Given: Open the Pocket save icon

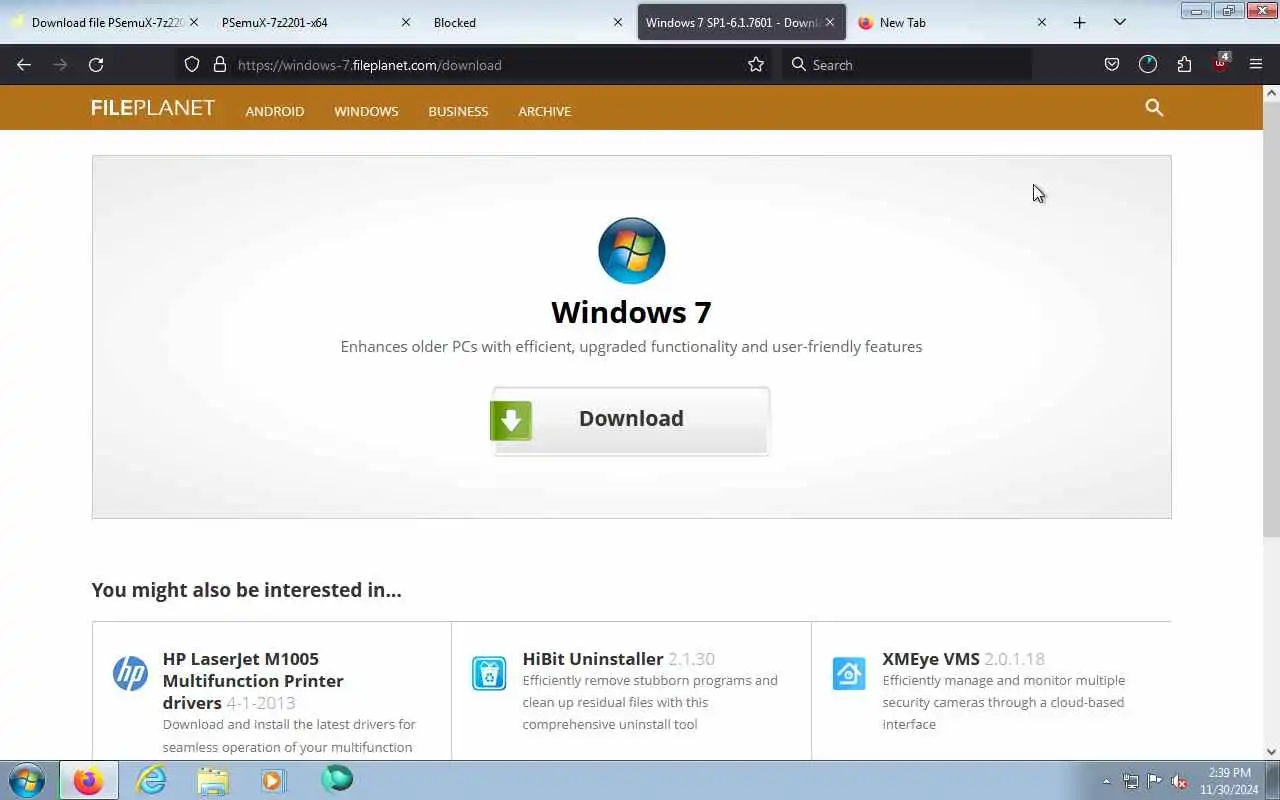Looking at the screenshot, I should tap(1112, 65).
